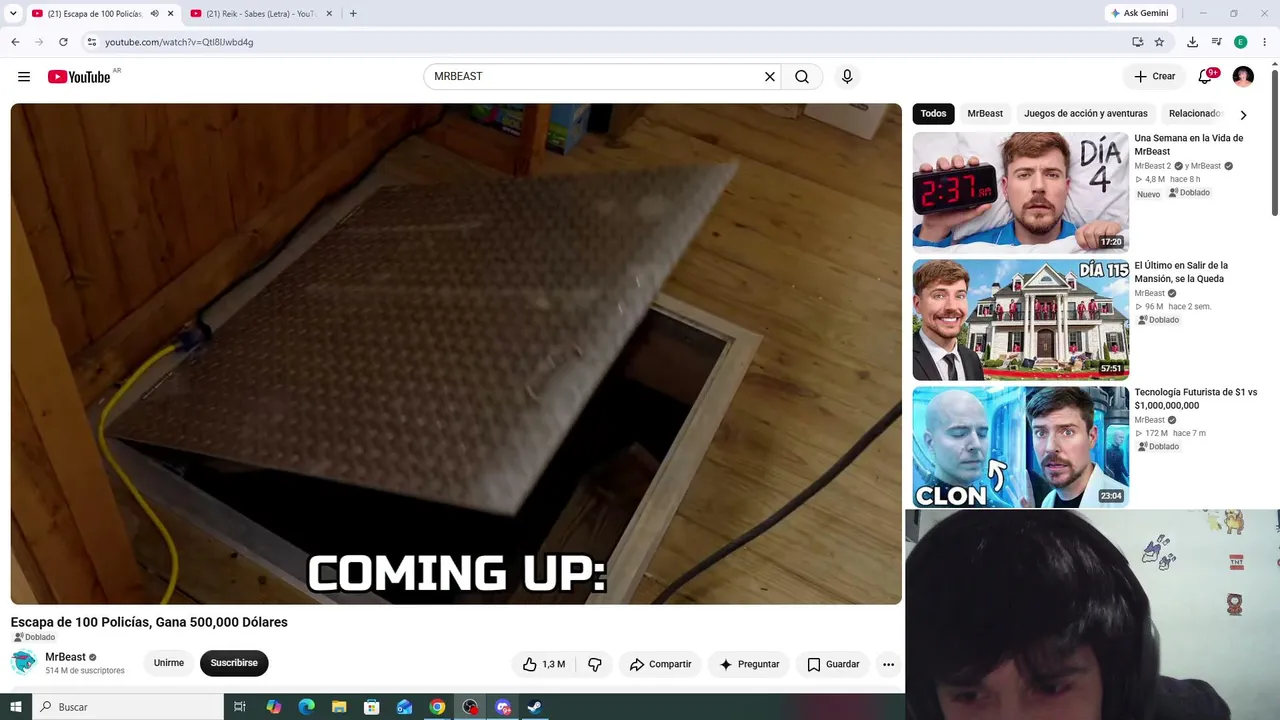This screenshot has width=1280, height=720.
Task: Open a new Chrome tab
Action: pos(353,14)
